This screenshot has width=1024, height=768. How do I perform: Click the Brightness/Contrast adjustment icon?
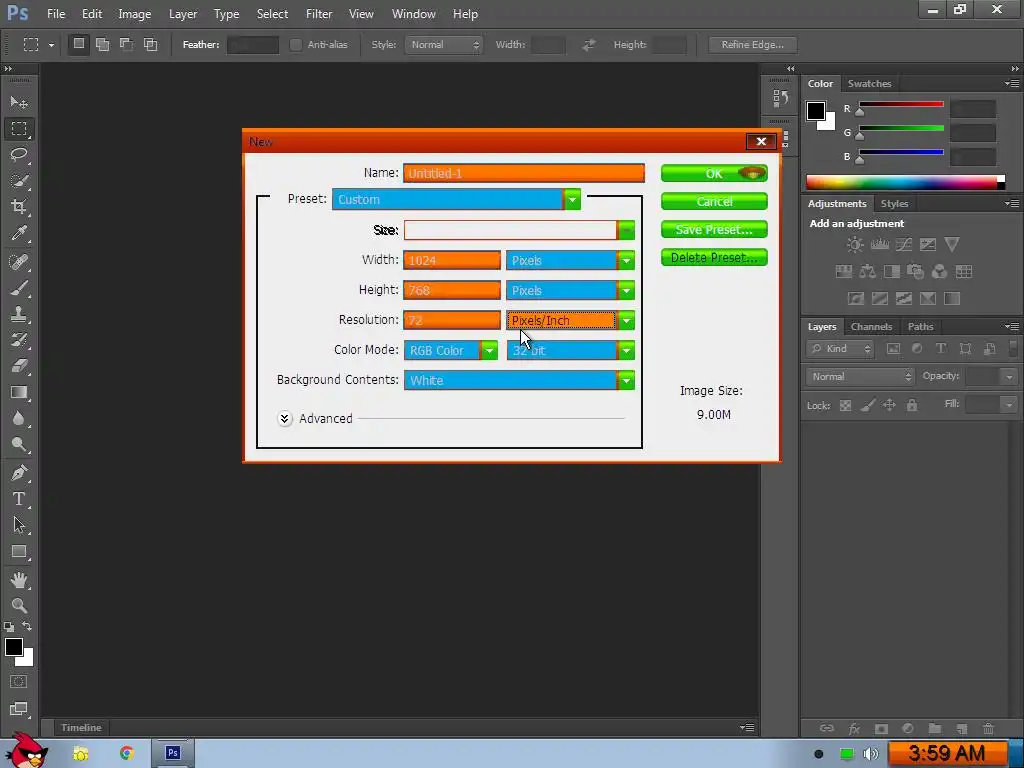(855, 245)
